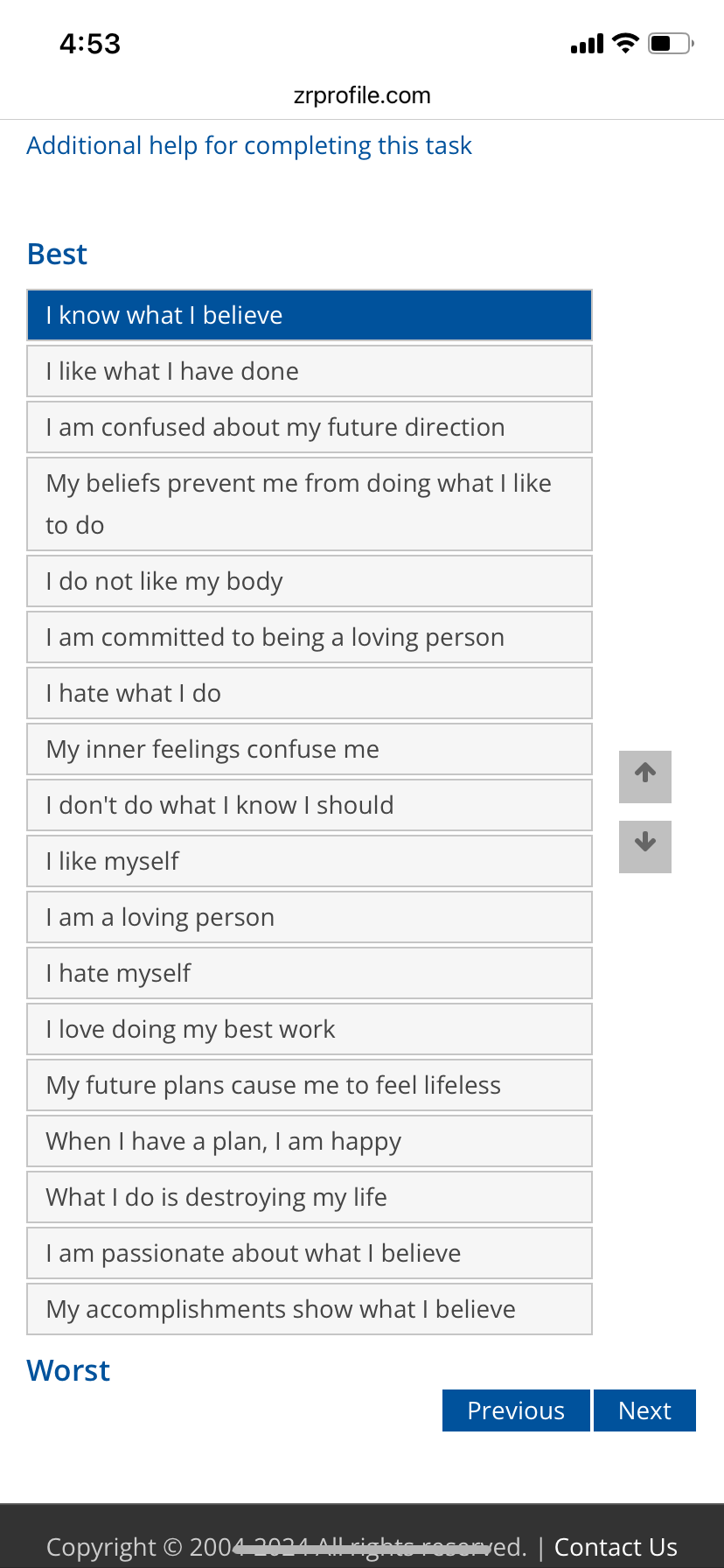Select the highlighted 'I know what I believe' item
Screen dimensions: 724x1568
[x=309, y=315]
